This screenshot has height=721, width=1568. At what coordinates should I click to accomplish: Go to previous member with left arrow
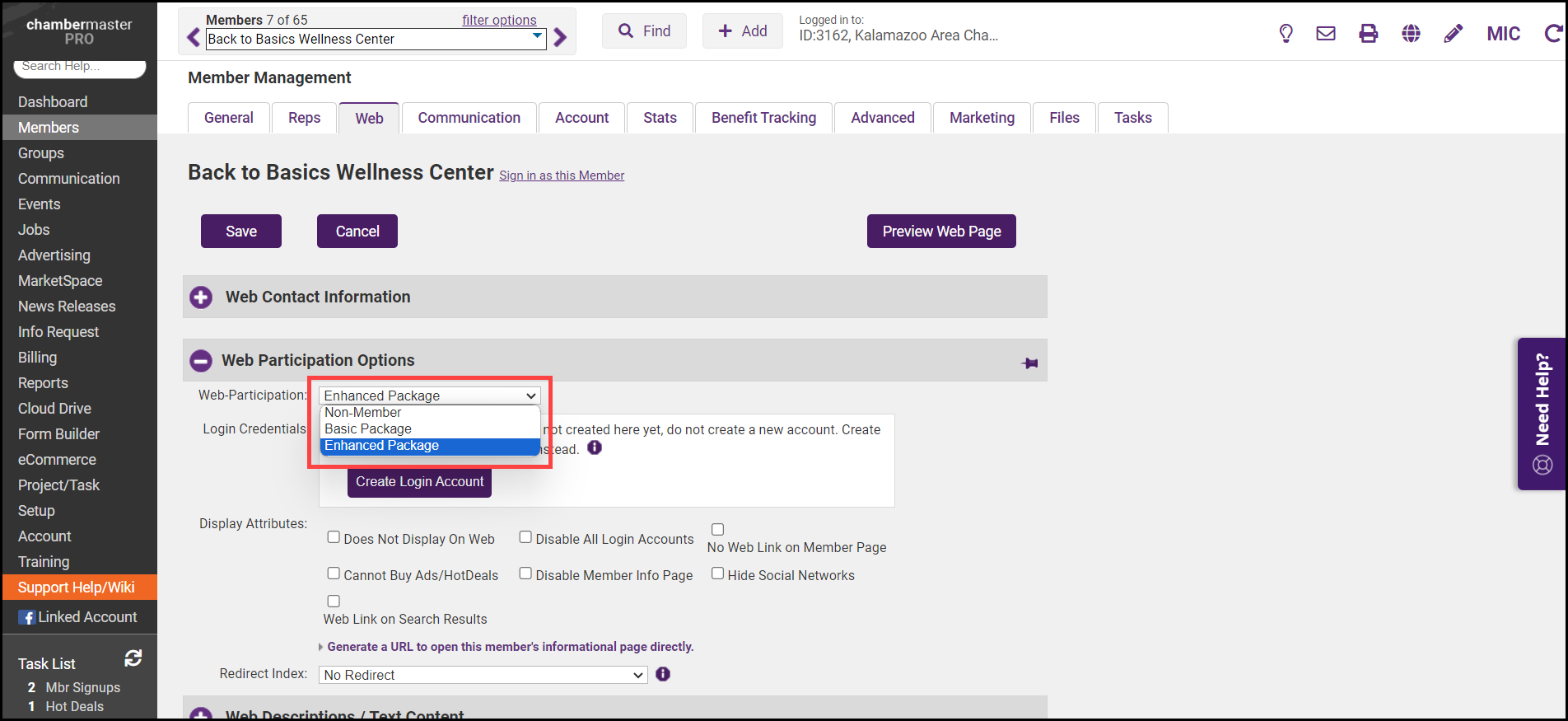pos(194,38)
